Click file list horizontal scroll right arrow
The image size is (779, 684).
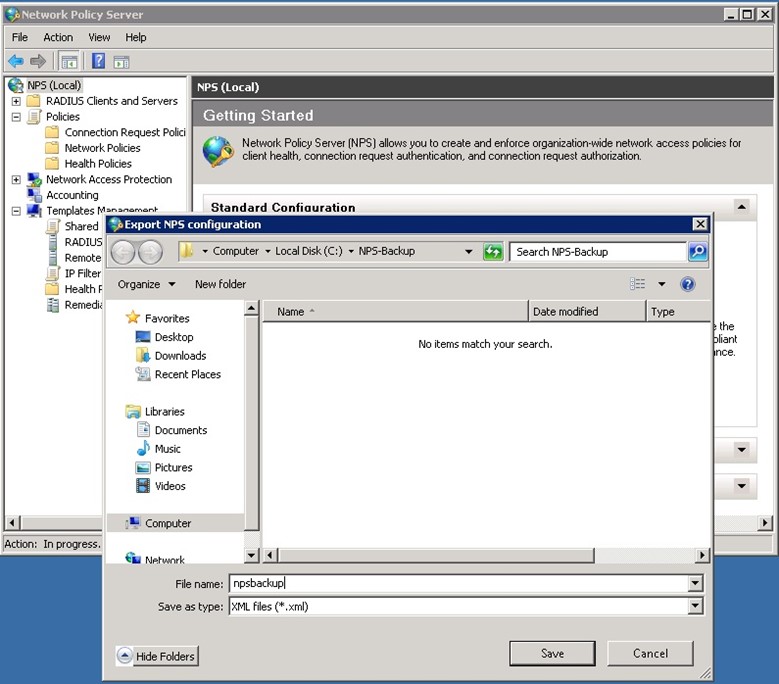coord(702,555)
